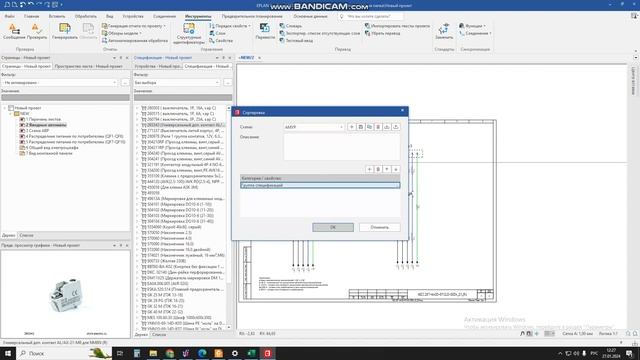Click Отменить in the Сортировка dialog
The height and width of the screenshot is (360, 640).
380,227
